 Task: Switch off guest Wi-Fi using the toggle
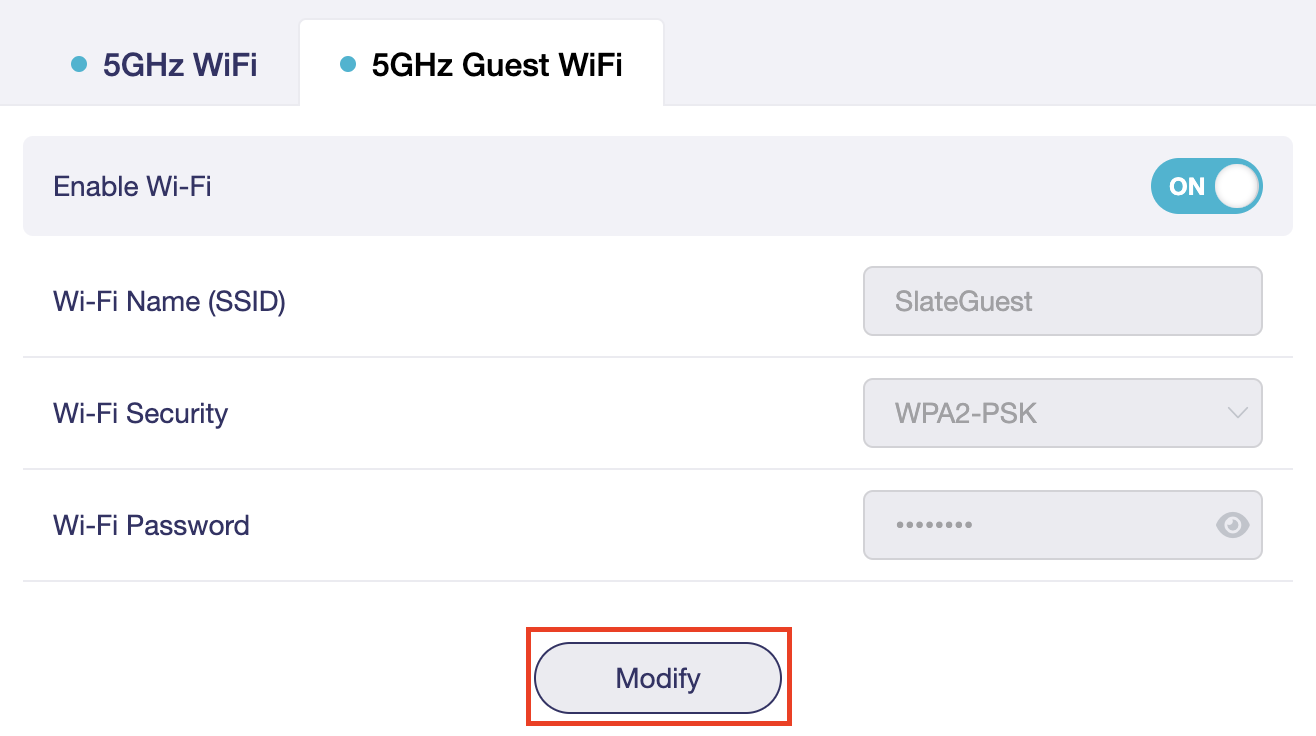pos(1207,186)
